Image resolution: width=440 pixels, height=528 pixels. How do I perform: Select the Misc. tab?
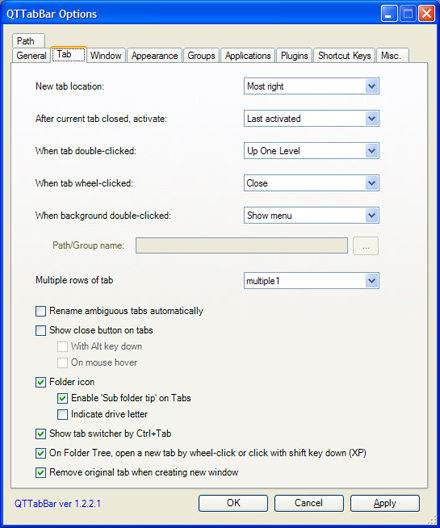[392, 55]
